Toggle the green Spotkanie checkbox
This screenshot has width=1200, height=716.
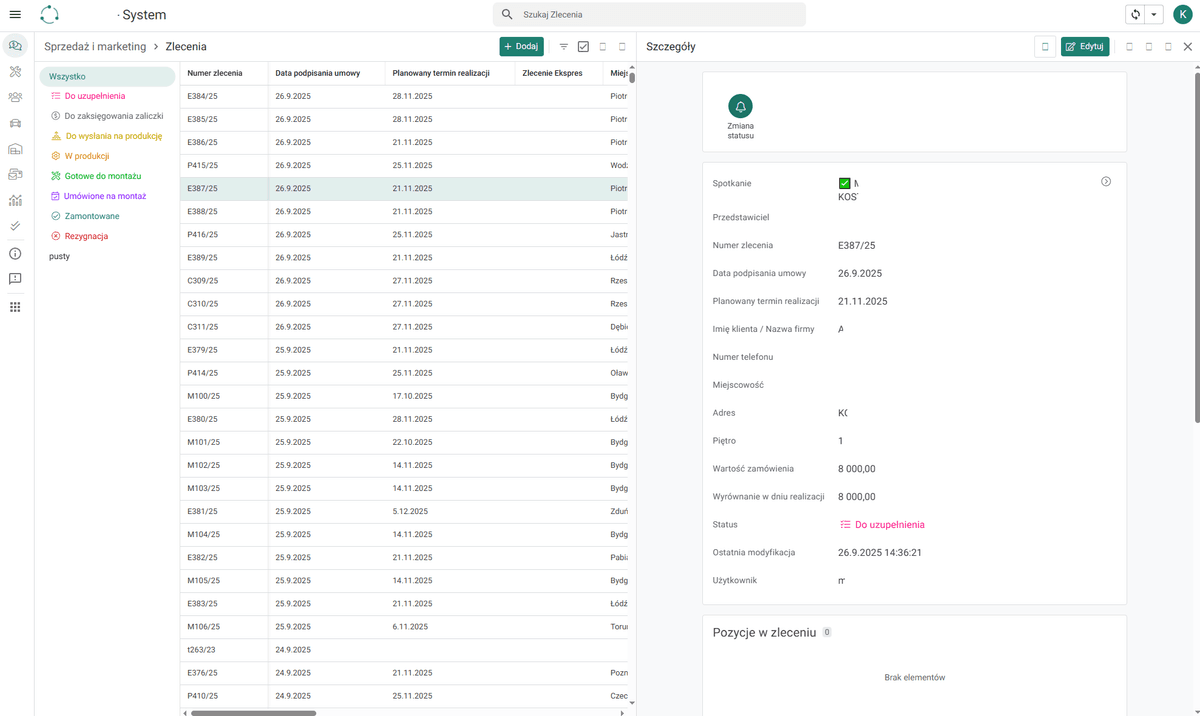click(844, 184)
